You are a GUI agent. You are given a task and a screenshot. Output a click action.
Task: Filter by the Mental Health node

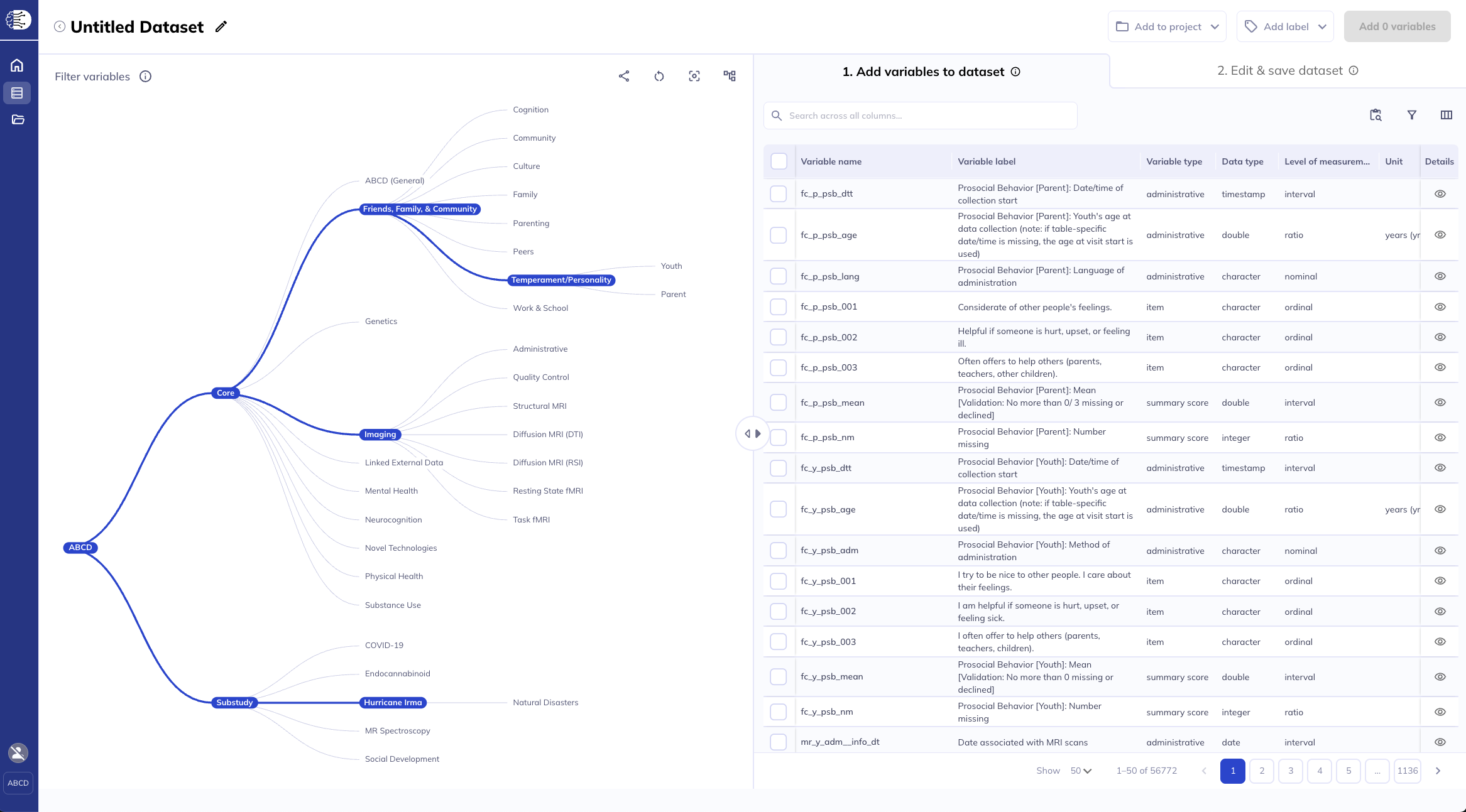(x=391, y=491)
